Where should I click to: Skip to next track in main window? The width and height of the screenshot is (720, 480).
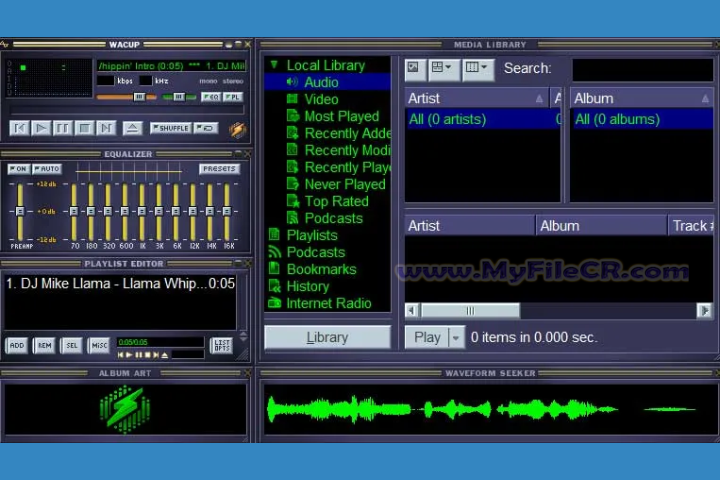(106, 128)
